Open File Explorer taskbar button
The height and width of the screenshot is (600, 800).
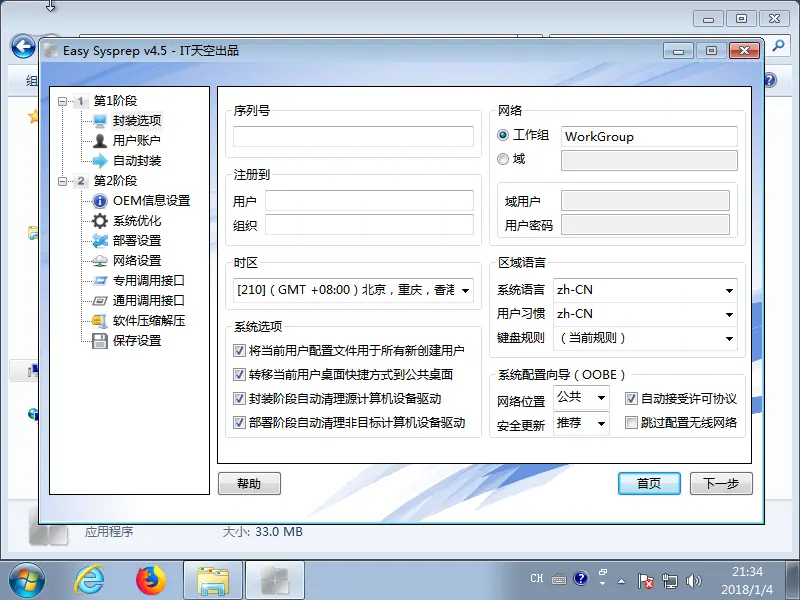click(213, 580)
